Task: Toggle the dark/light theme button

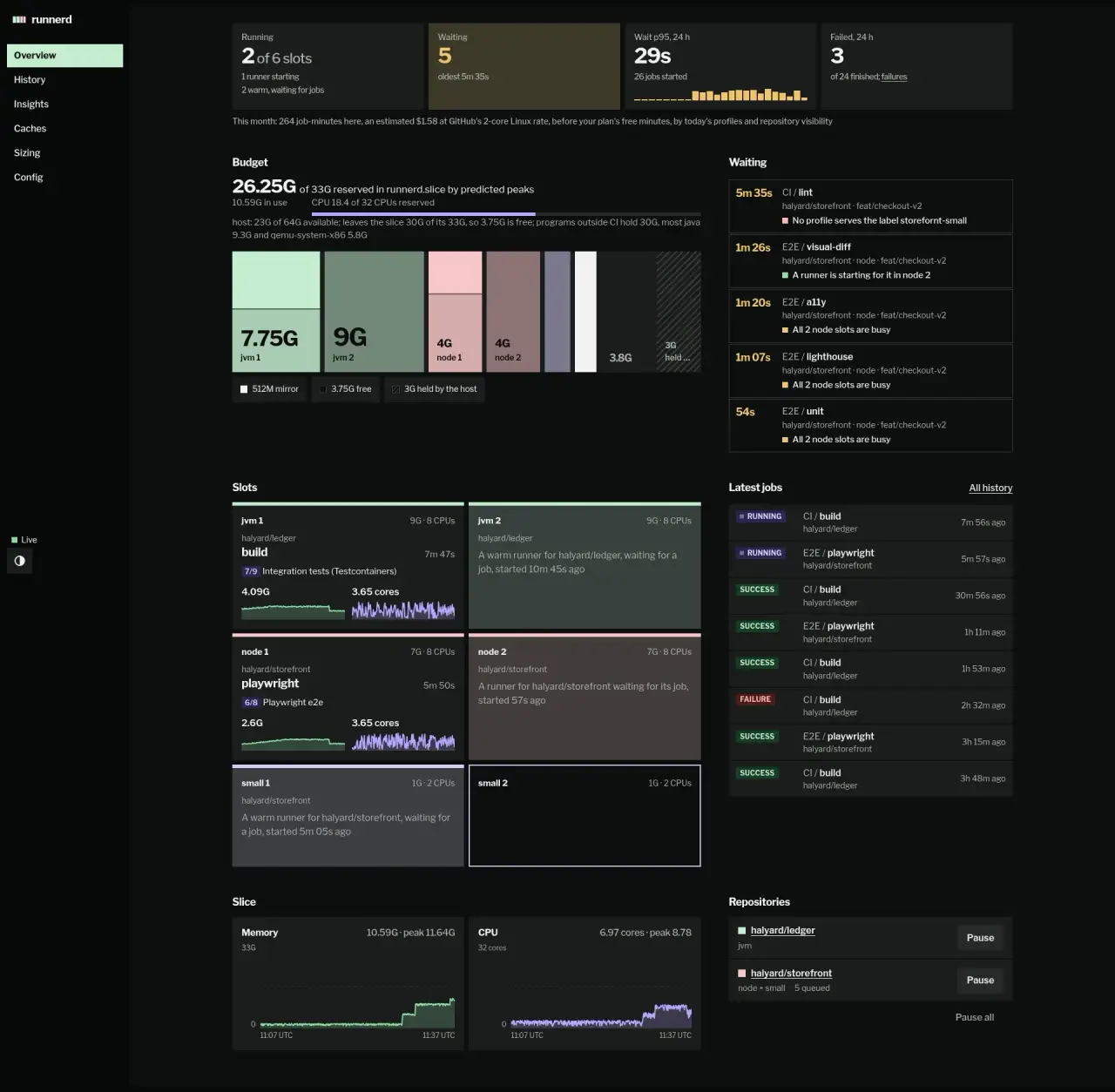Action: click(20, 562)
